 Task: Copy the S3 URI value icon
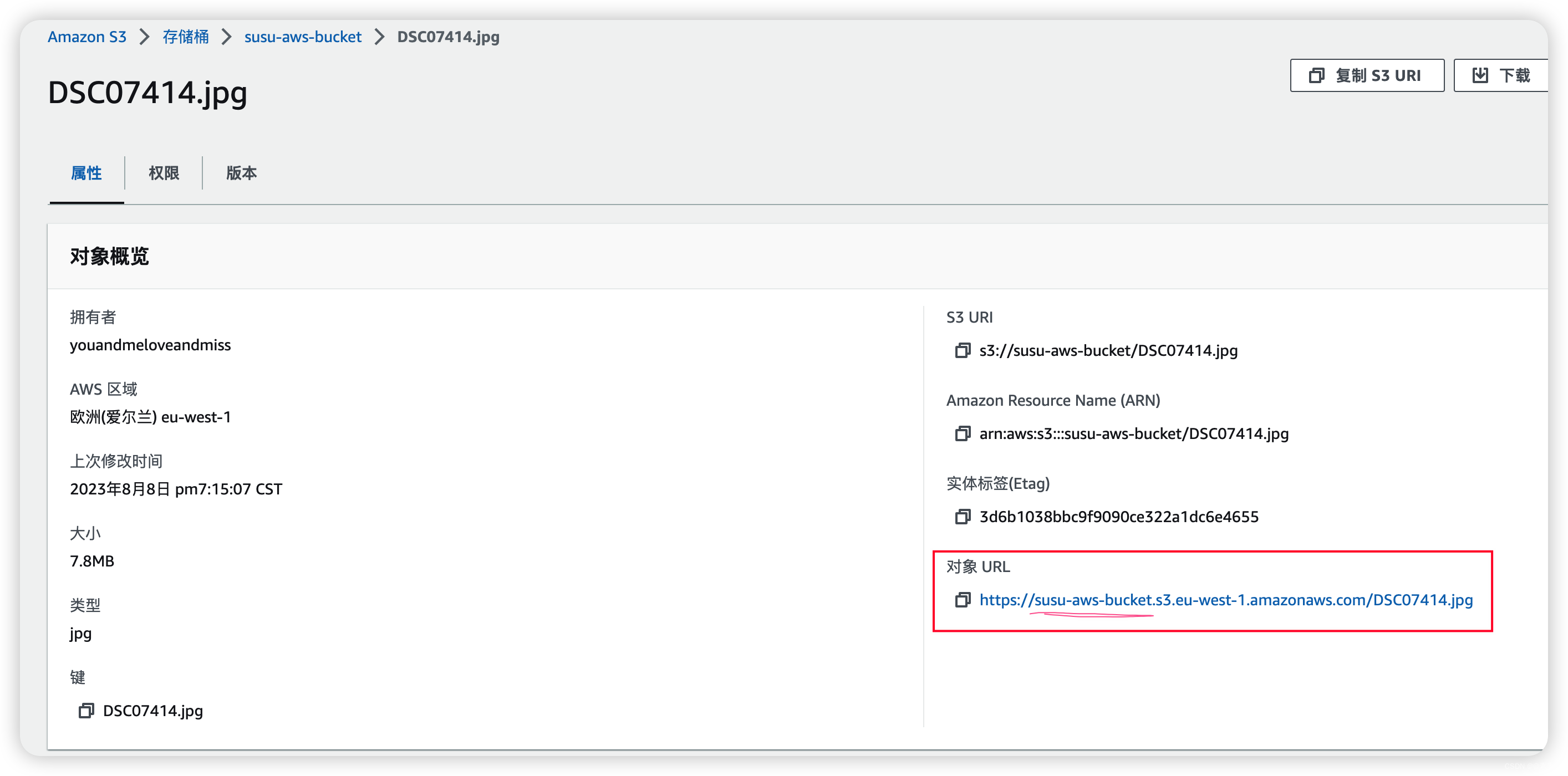tap(963, 350)
